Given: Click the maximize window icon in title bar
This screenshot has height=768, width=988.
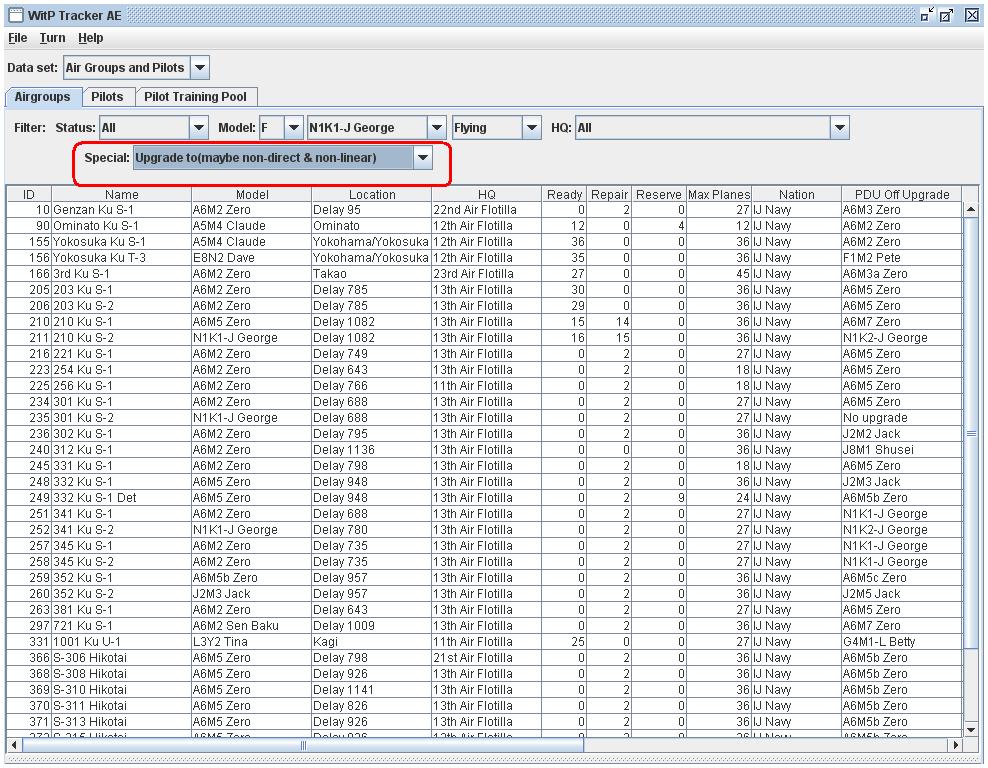Looking at the screenshot, I should click(948, 15).
